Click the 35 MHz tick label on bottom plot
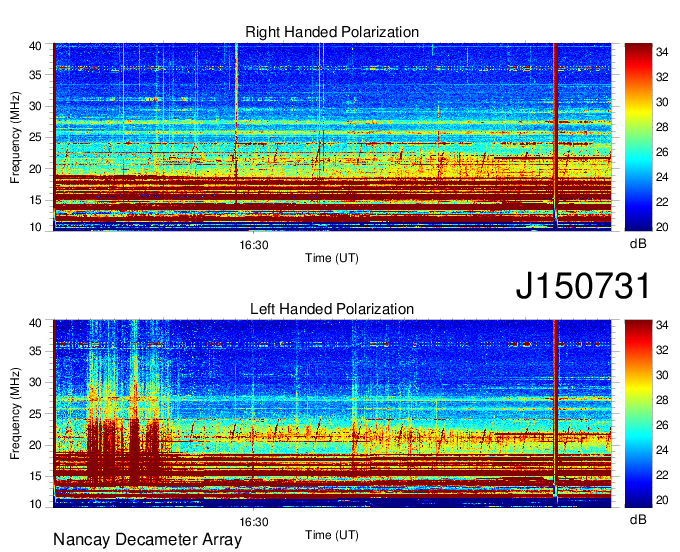Image resolution: width=680 pixels, height=552 pixels. [35, 350]
